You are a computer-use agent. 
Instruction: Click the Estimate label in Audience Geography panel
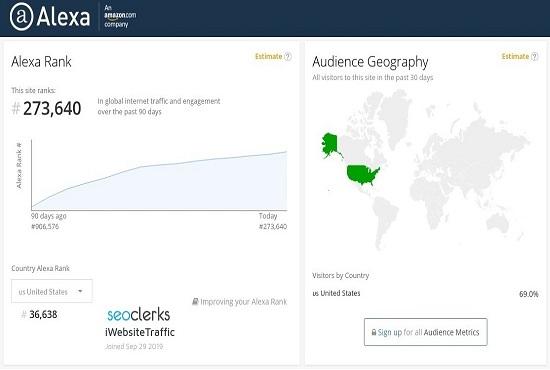pos(515,56)
